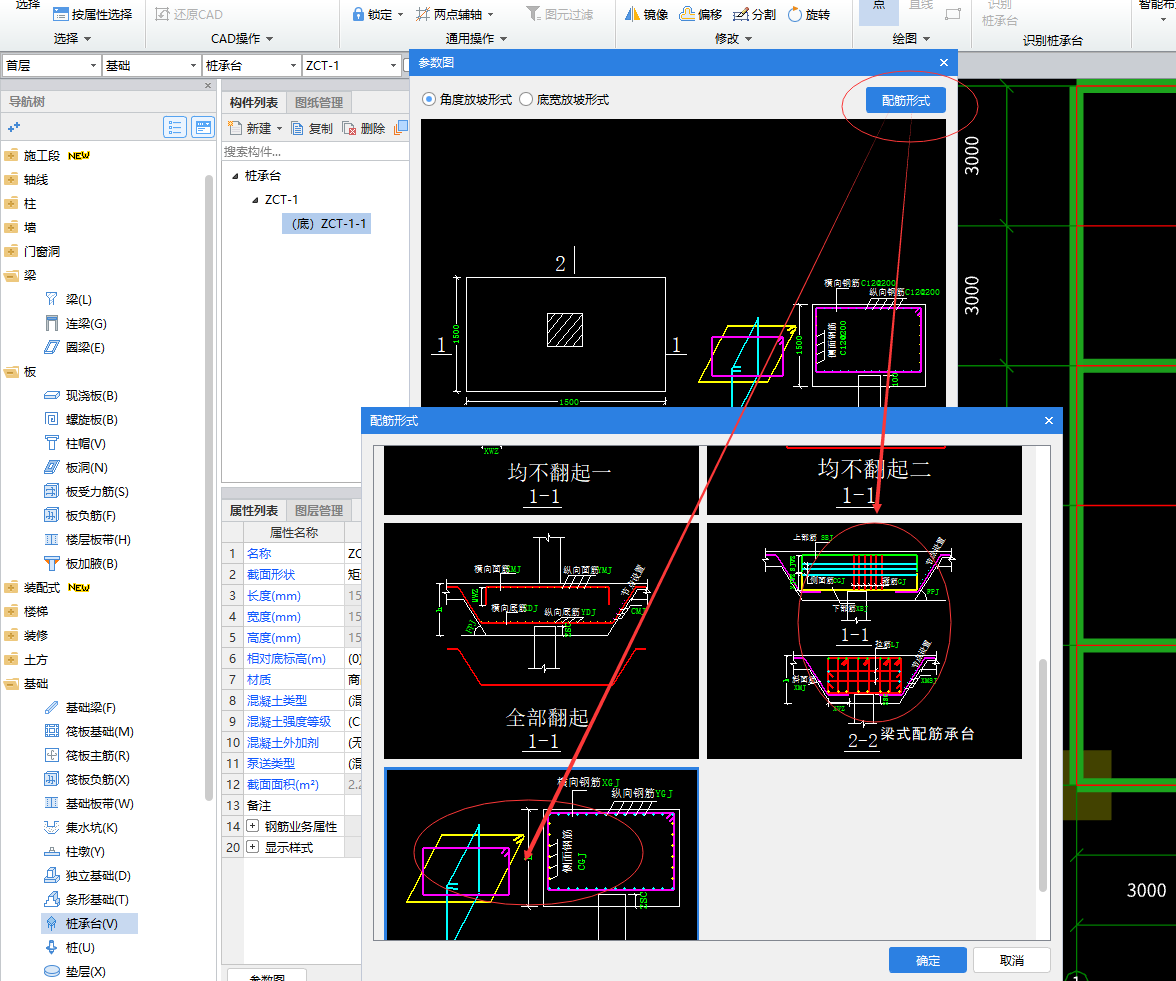
Task: Select the 偏移 offset tool
Action: pos(700,14)
